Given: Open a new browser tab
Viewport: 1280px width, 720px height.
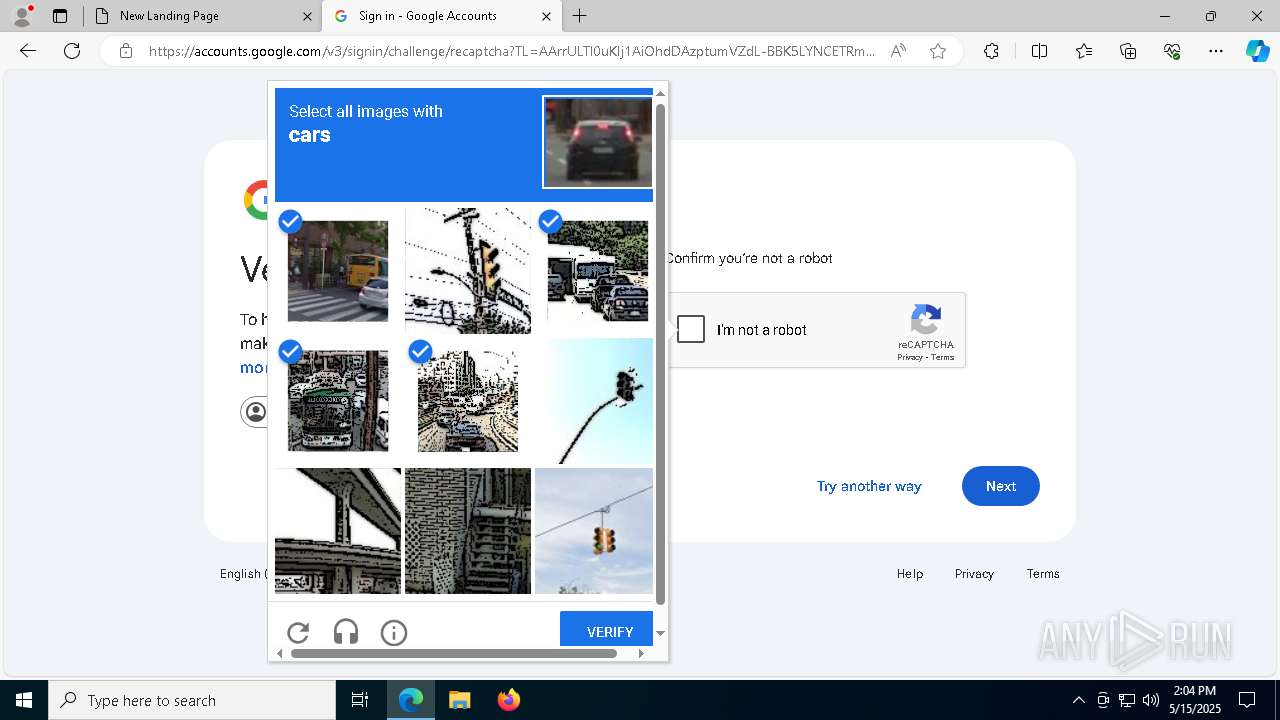Looking at the screenshot, I should (580, 16).
